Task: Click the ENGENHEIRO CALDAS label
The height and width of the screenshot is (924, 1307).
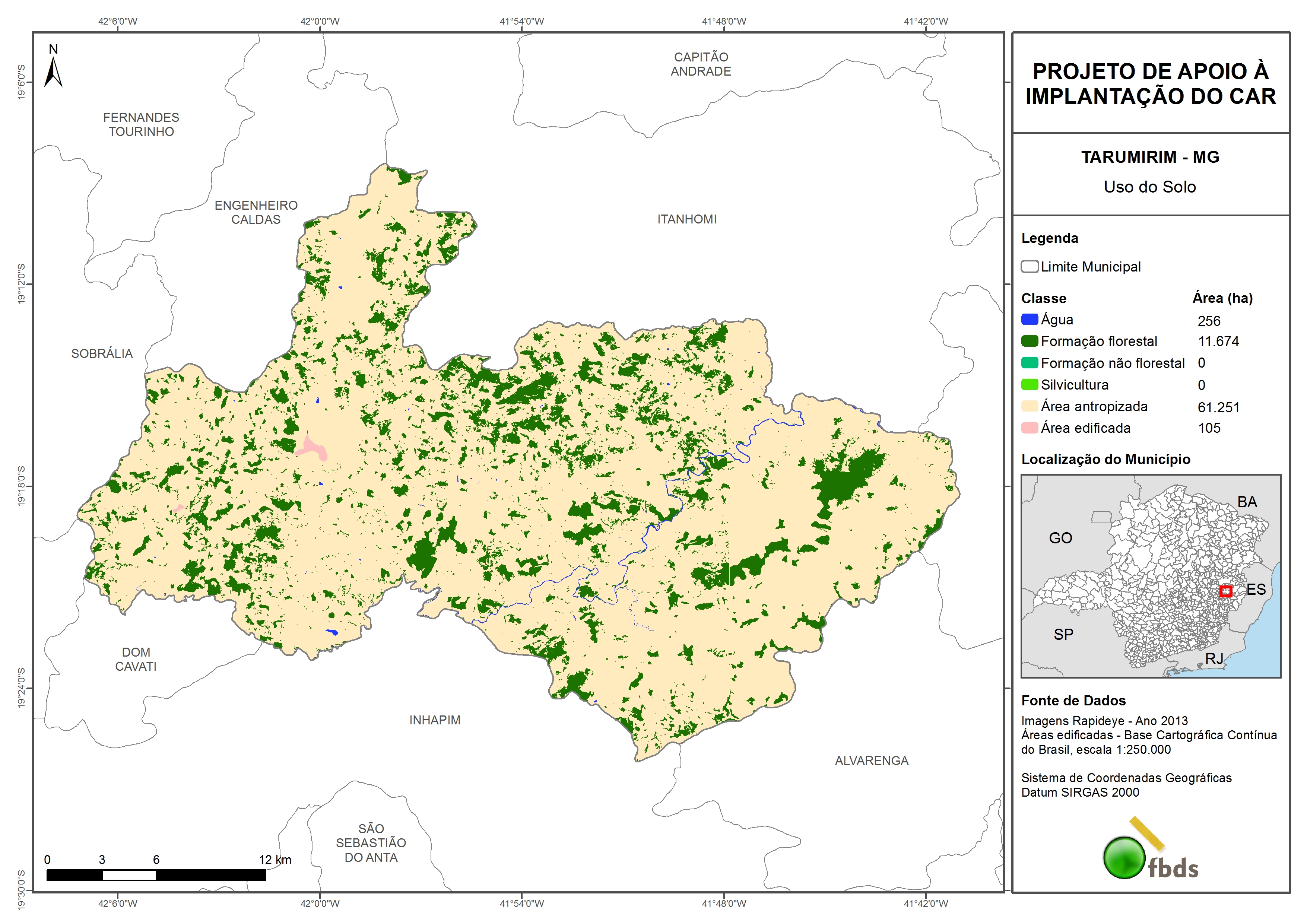Action: pos(256,212)
